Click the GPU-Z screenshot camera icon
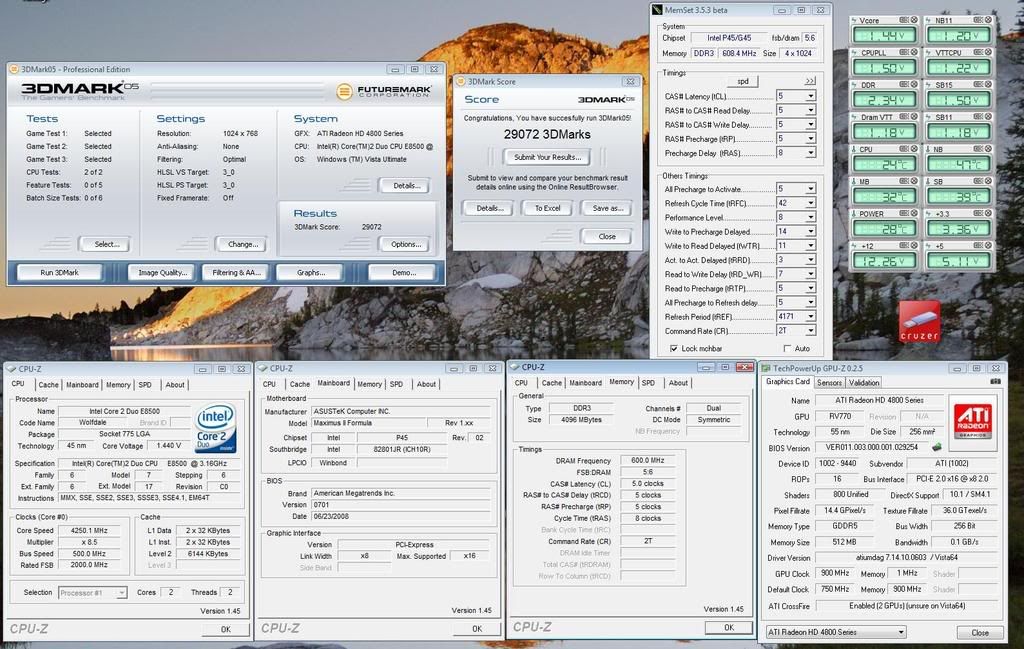The width and height of the screenshot is (1024, 649). (995, 381)
